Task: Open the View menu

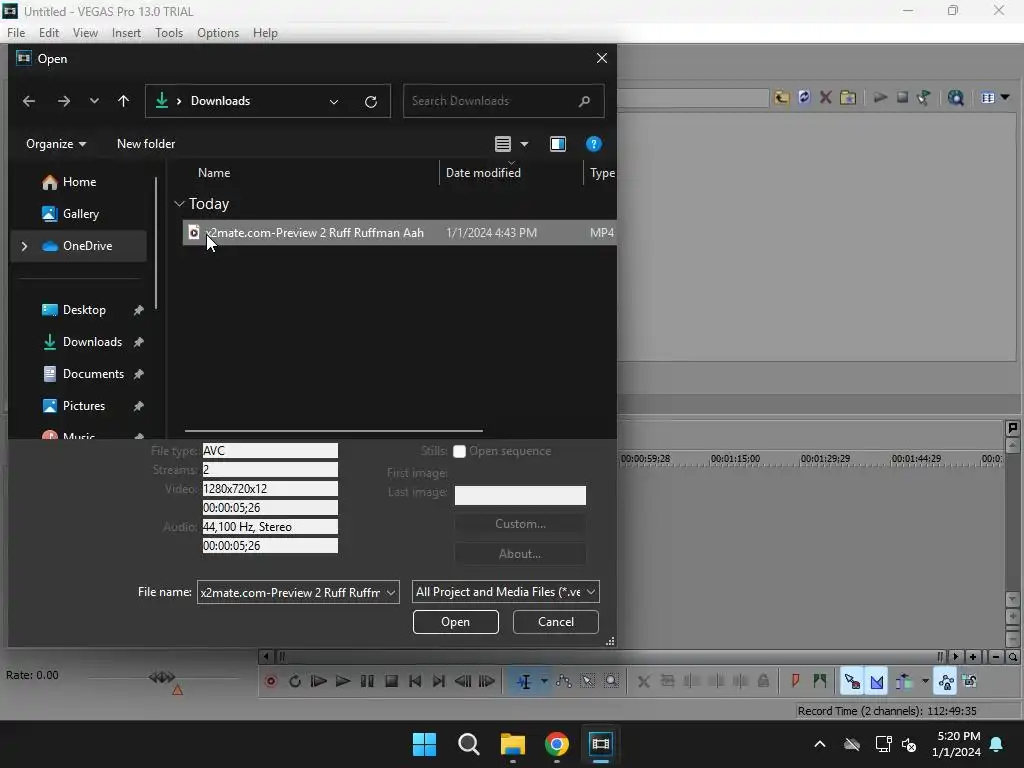Action: pyautogui.click(x=85, y=33)
